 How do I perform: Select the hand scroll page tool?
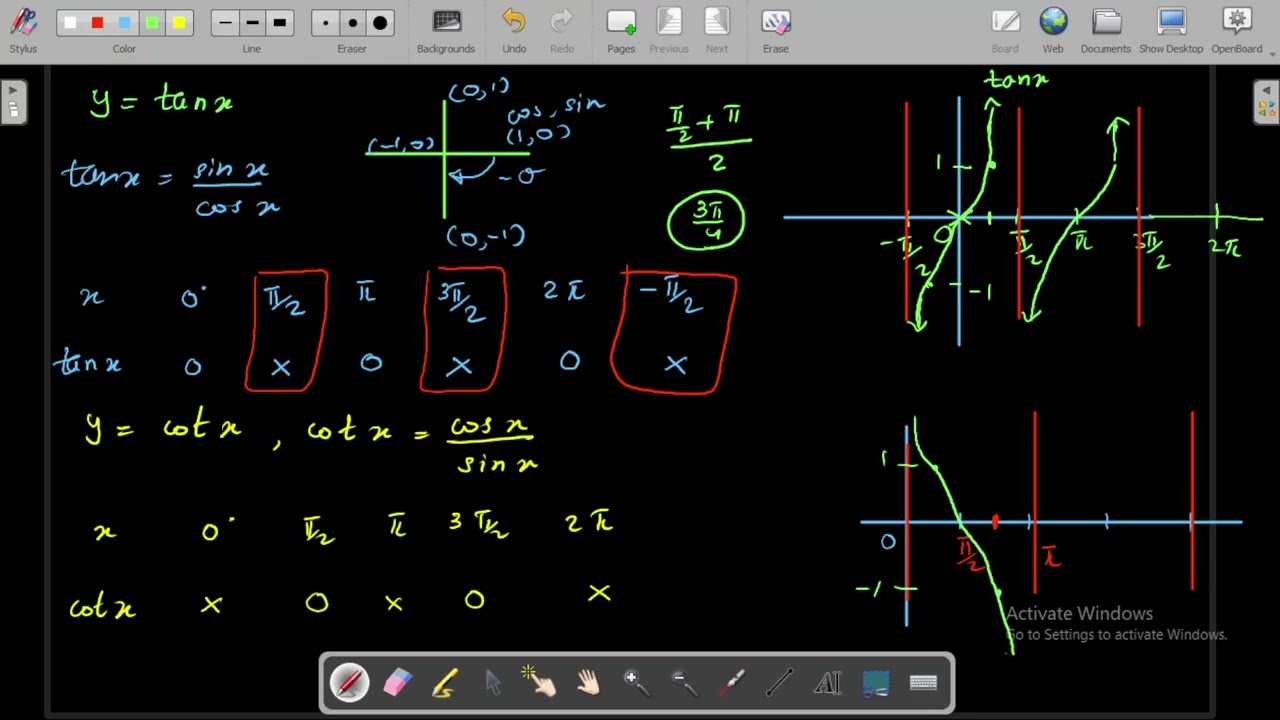pyautogui.click(x=589, y=683)
